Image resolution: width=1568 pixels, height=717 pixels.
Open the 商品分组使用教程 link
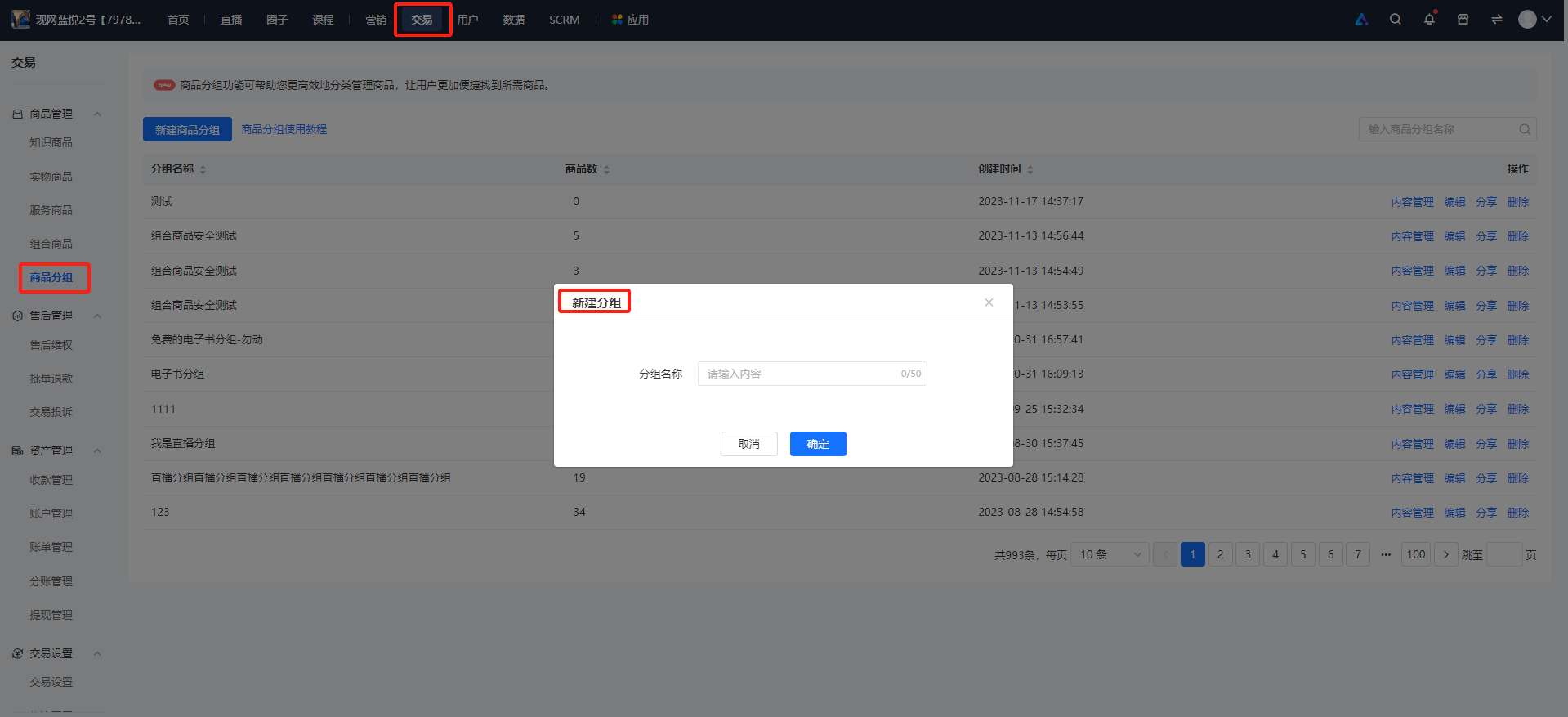284,129
